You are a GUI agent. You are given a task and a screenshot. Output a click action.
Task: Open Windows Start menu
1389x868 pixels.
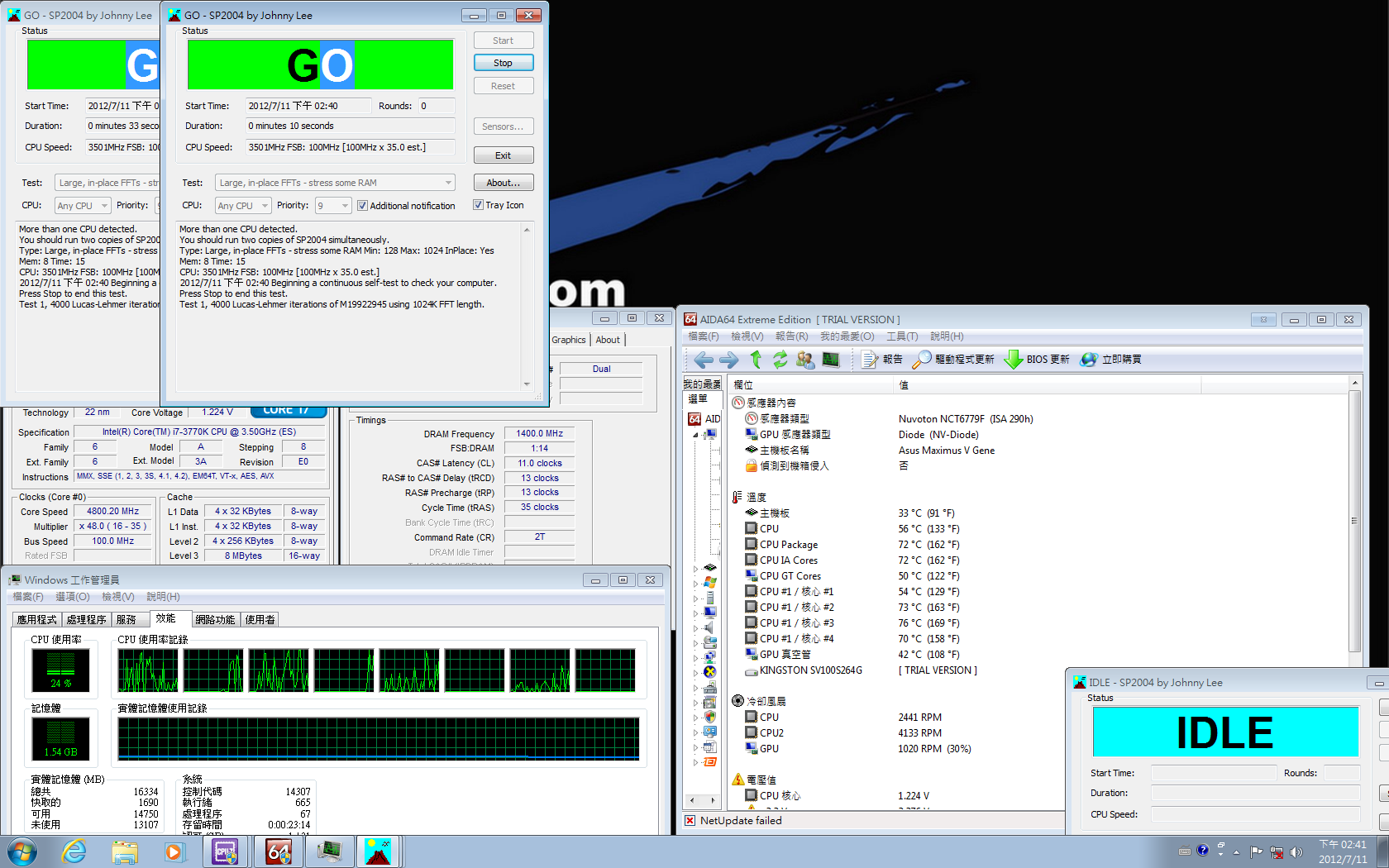pos(21,851)
